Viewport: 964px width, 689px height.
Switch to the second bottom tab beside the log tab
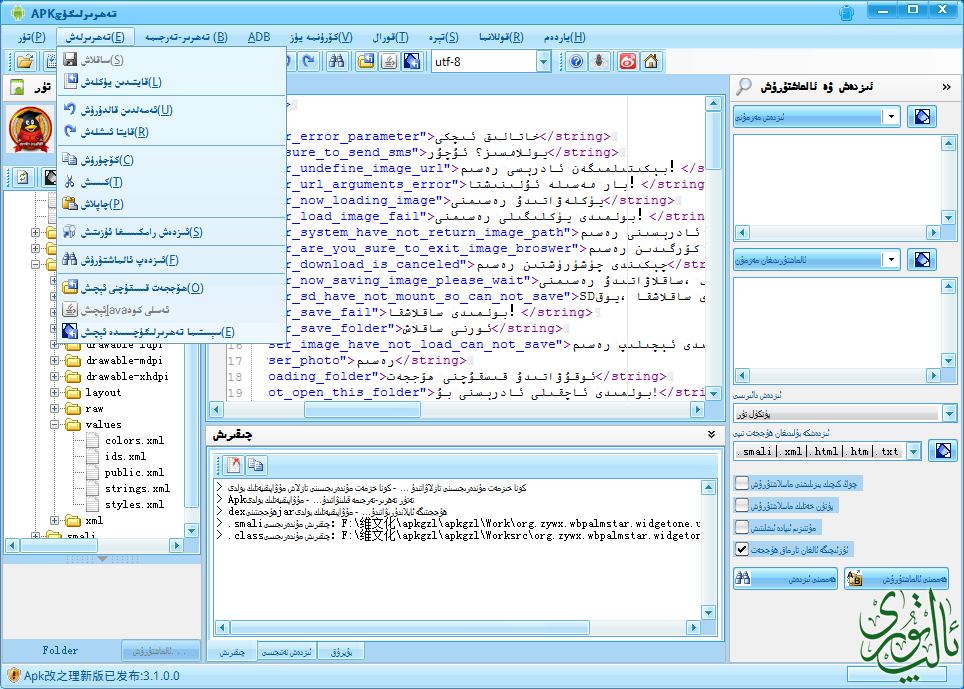(286, 652)
